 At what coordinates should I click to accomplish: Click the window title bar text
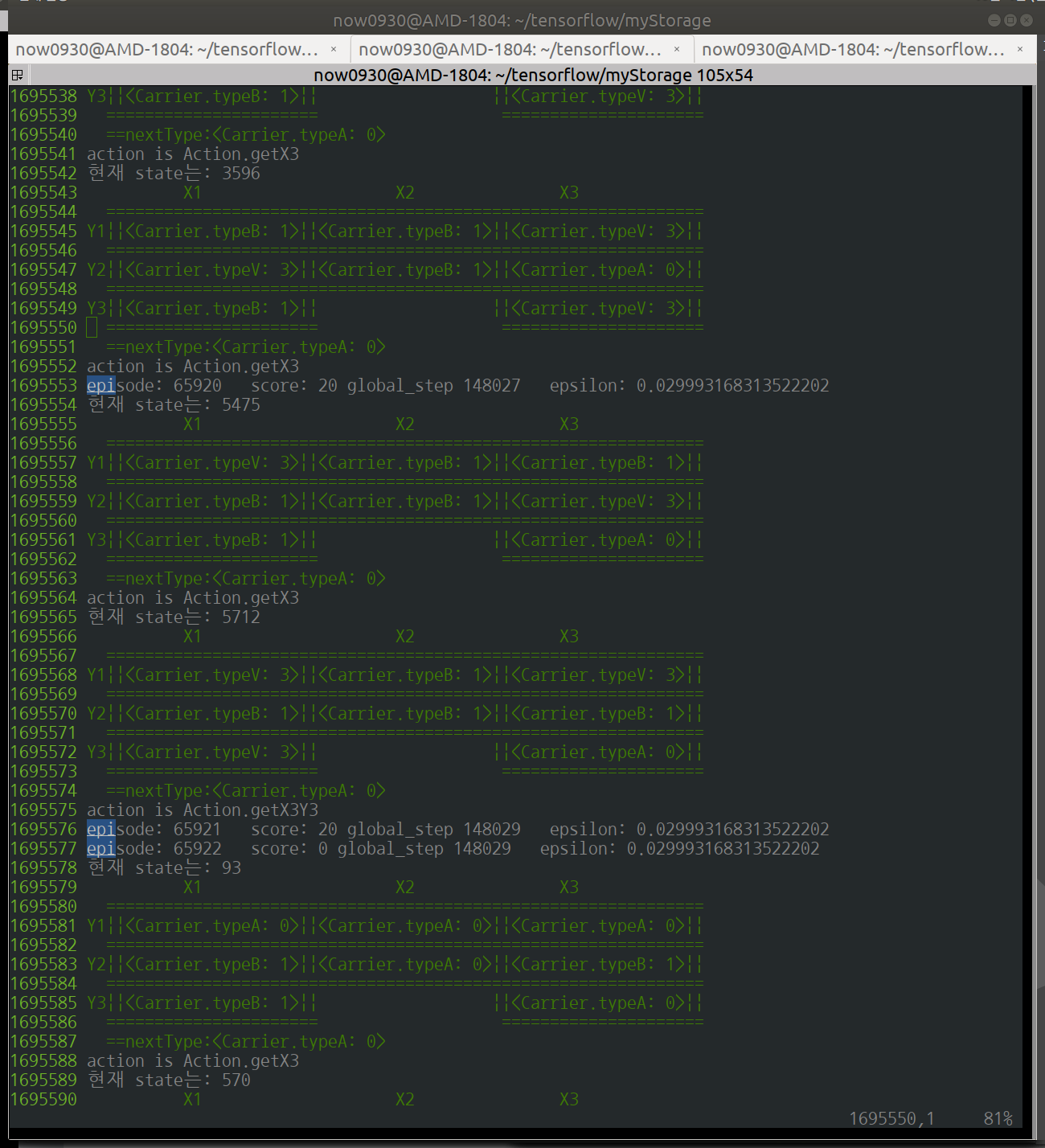(522, 20)
